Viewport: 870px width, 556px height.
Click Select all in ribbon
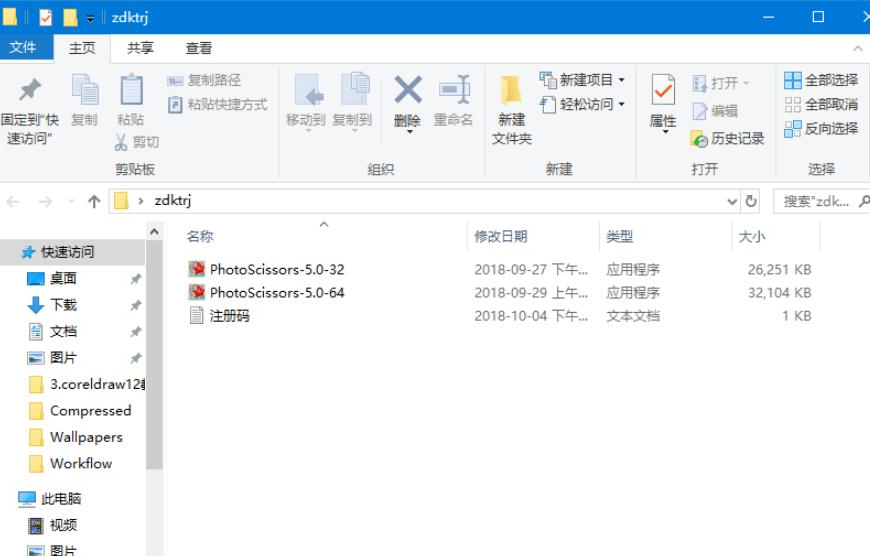821,80
